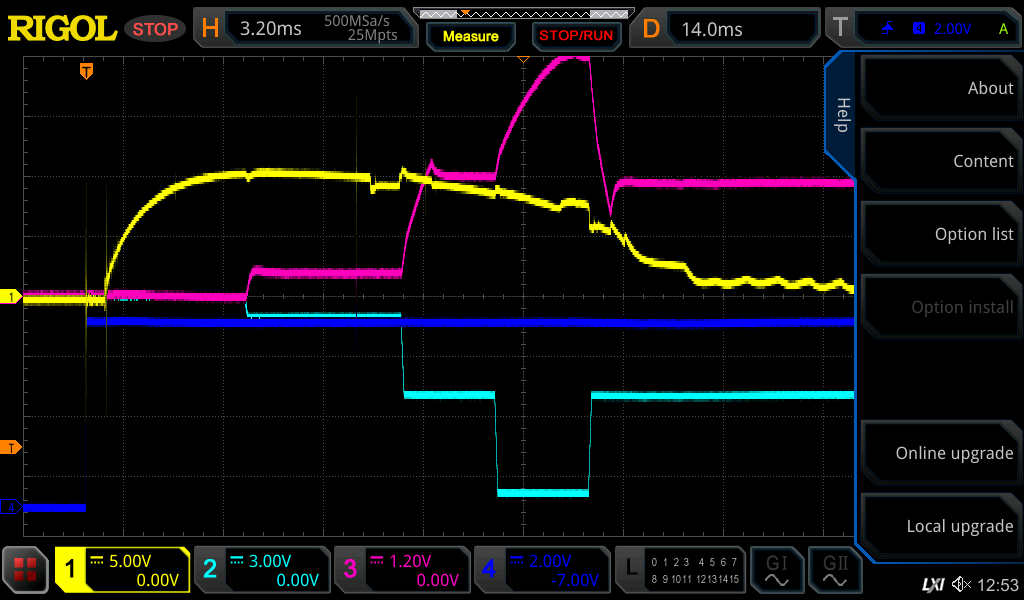The height and width of the screenshot is (600, 1024).
Task: Click the muted speaker sound icon
Action: pyautogui.click(x=961, y=583)
